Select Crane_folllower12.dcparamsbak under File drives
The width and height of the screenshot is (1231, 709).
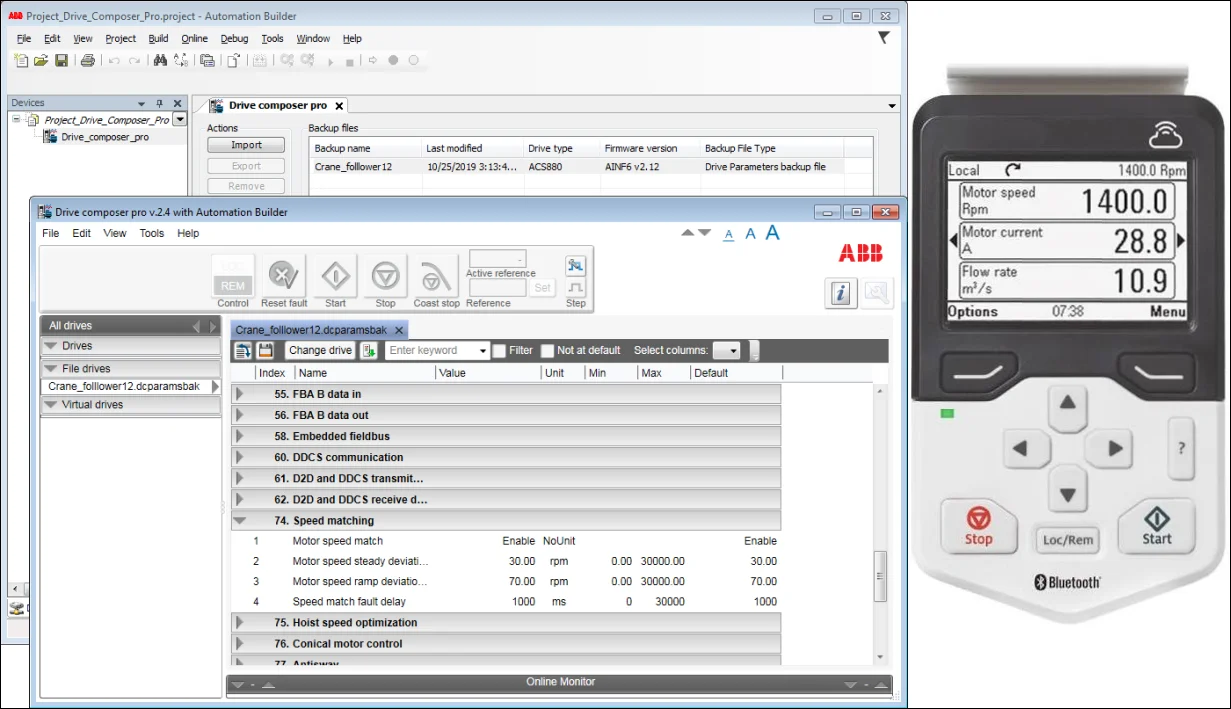[x=124, y=386]
